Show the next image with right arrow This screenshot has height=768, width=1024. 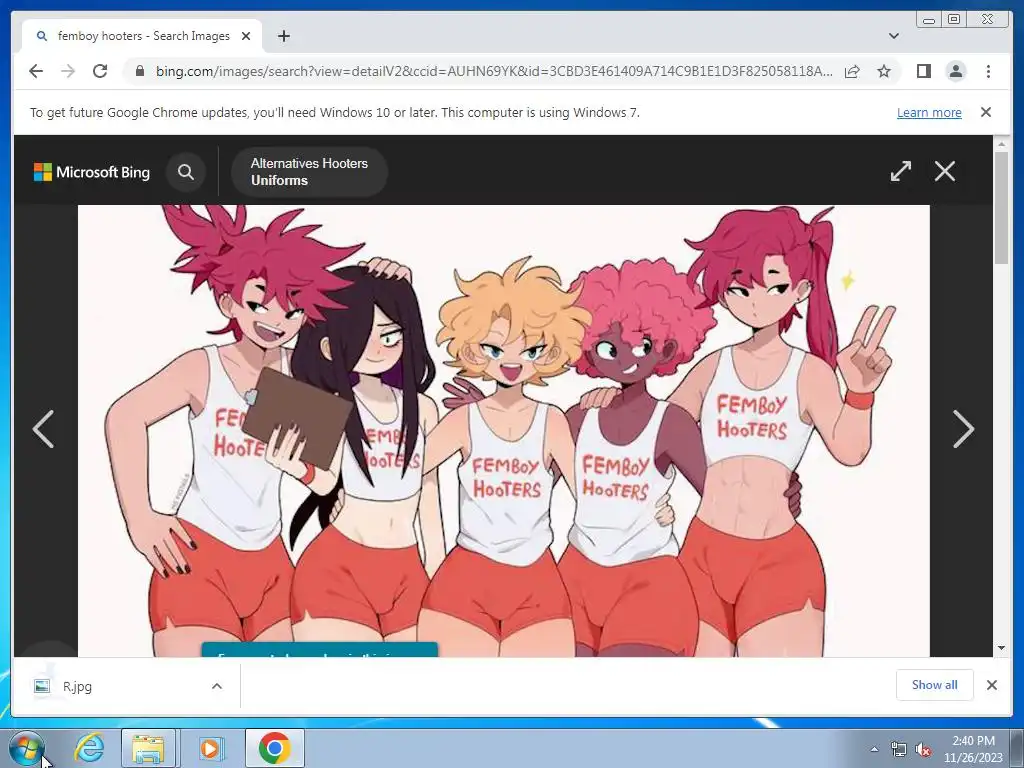point(963,429)
